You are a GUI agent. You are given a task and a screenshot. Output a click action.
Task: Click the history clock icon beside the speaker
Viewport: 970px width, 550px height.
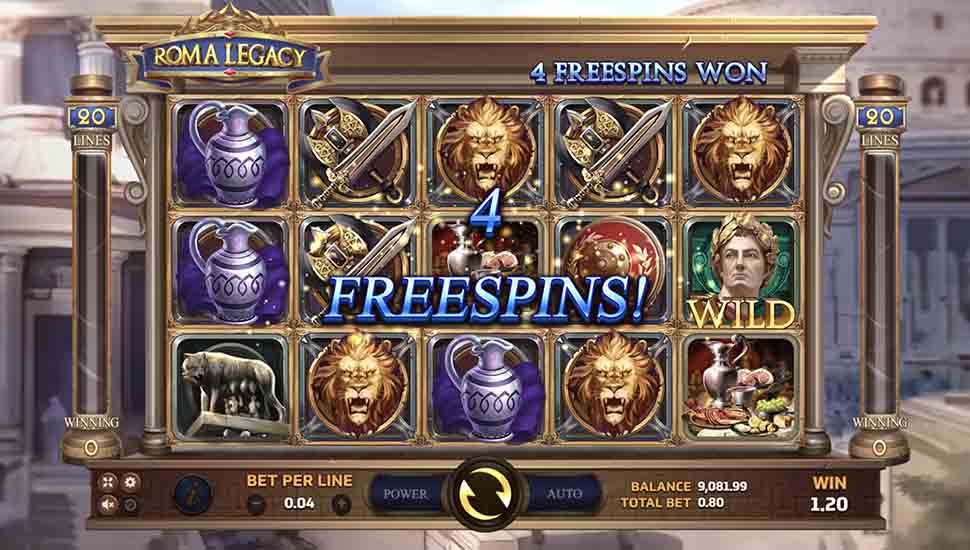click(x=131, y=505)
